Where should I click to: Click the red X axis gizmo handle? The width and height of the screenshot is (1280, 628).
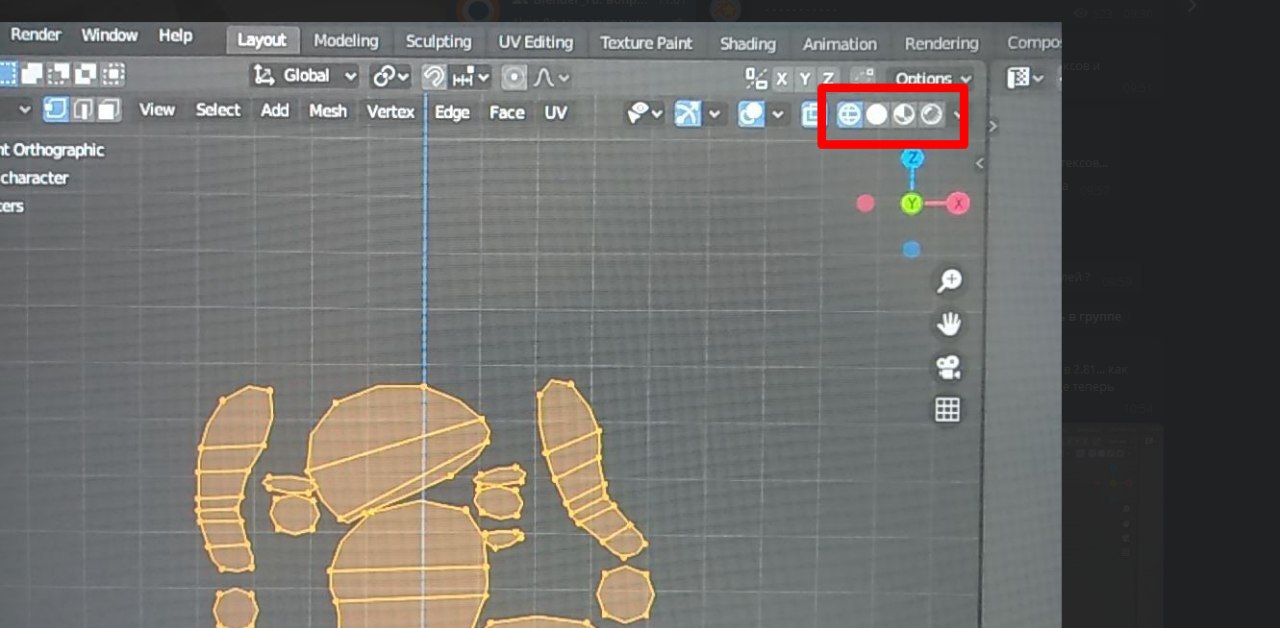point(958,204)
